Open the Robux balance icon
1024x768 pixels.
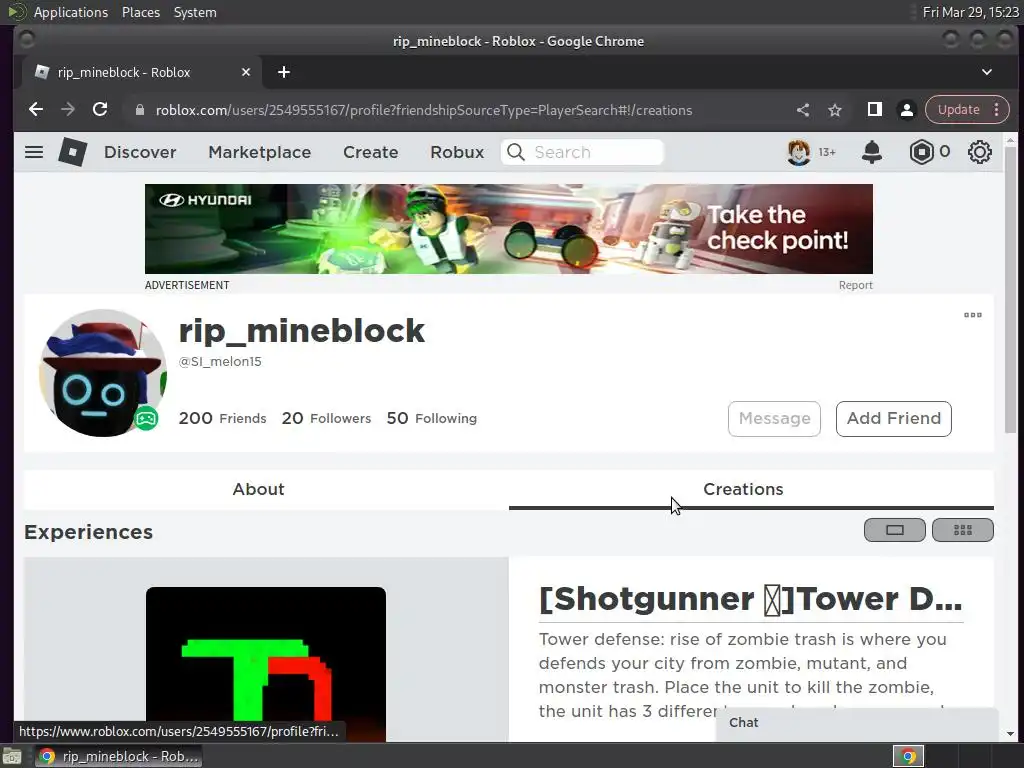921,152
